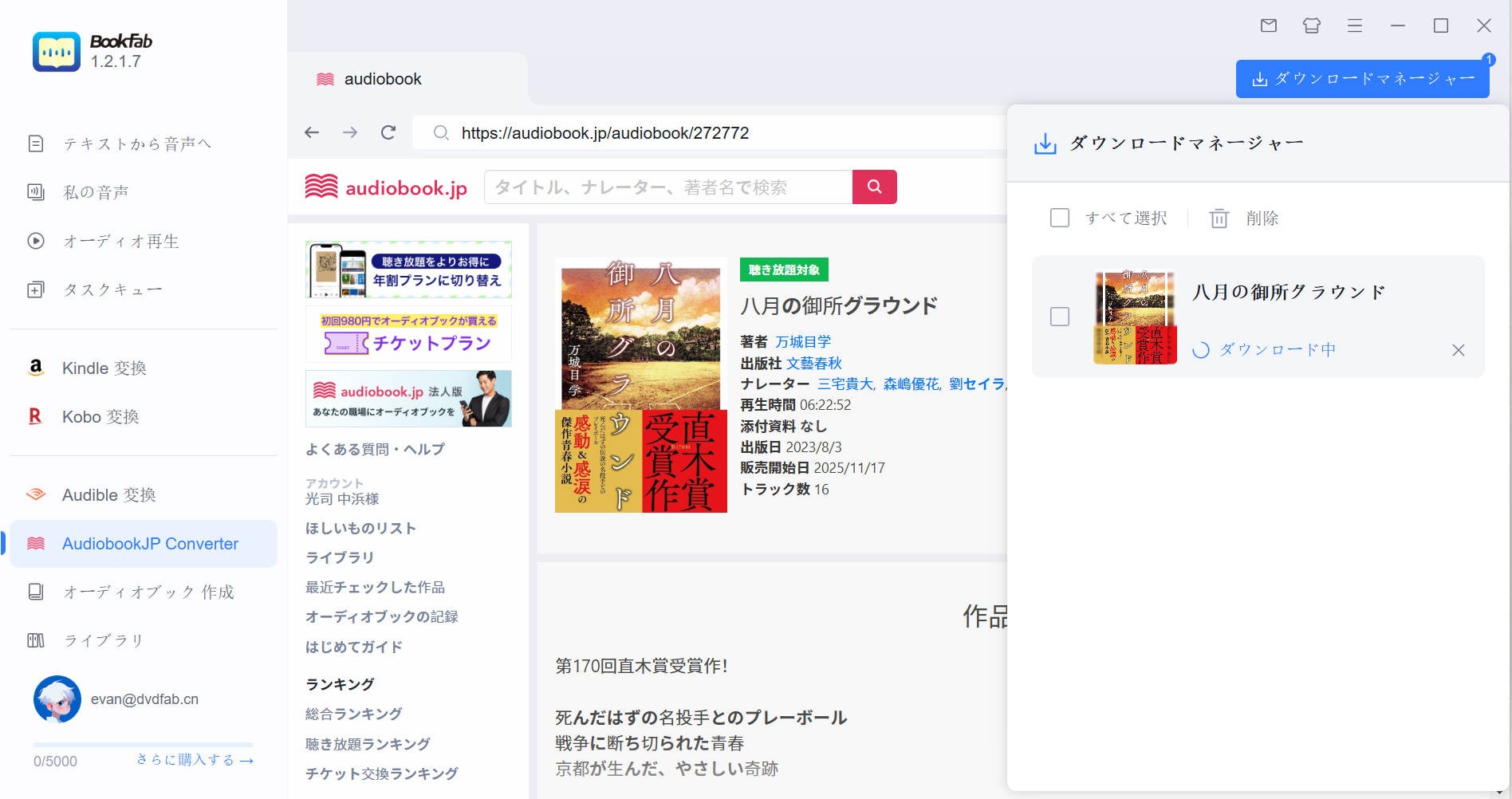Viewport: 1512px width, 799px height.
Task: Open オーディオブック 作成 creator
Action: point(148,592)
